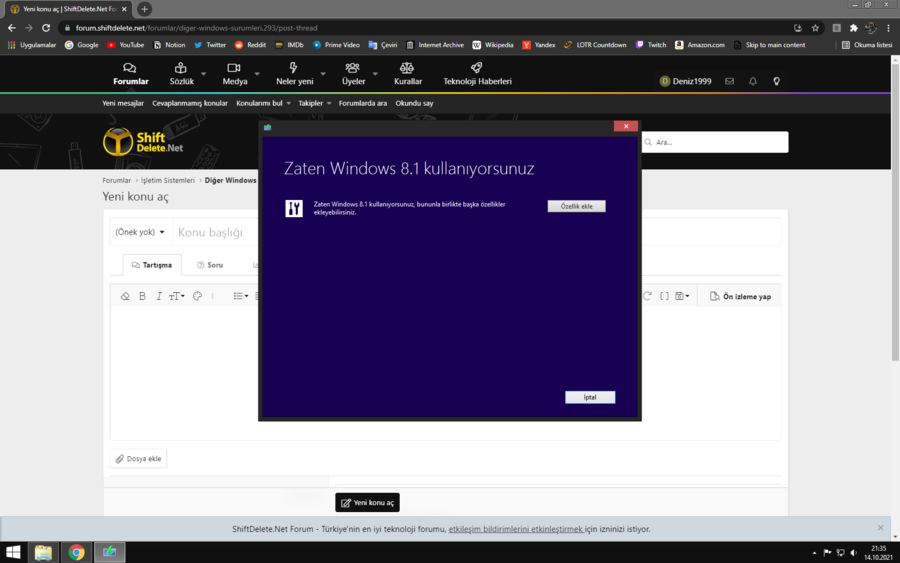Image resolution: width=900 pixels, height=563 pixels.
Task: Open the inbox envelope icon
Action: 730,81
